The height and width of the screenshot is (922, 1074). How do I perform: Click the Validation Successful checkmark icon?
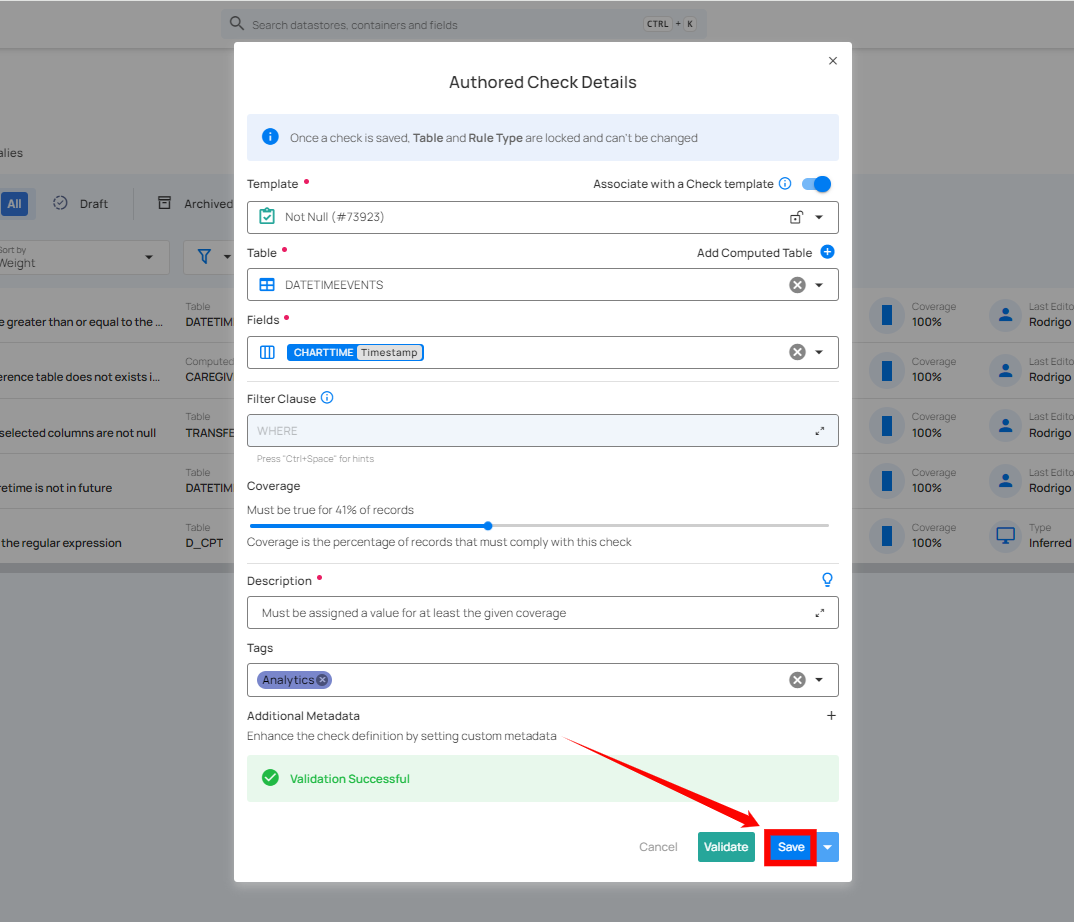271,777
